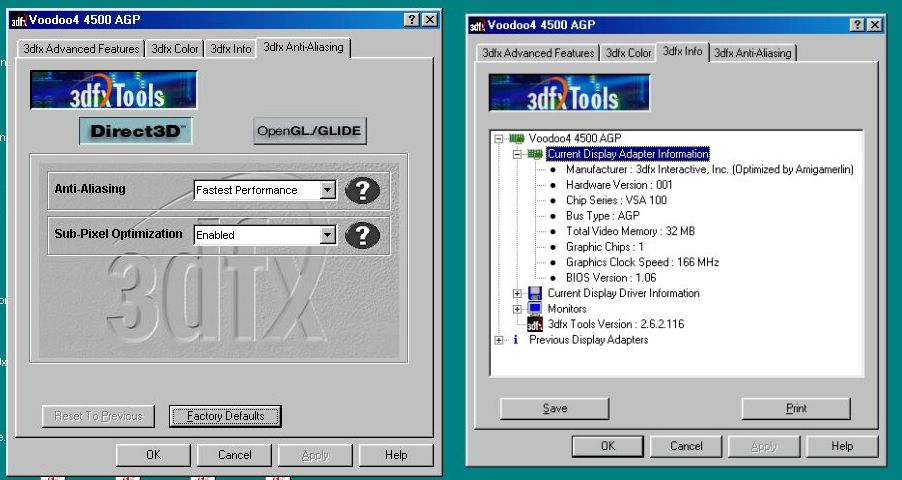Click Reset To Previous button

pos(98,416)
